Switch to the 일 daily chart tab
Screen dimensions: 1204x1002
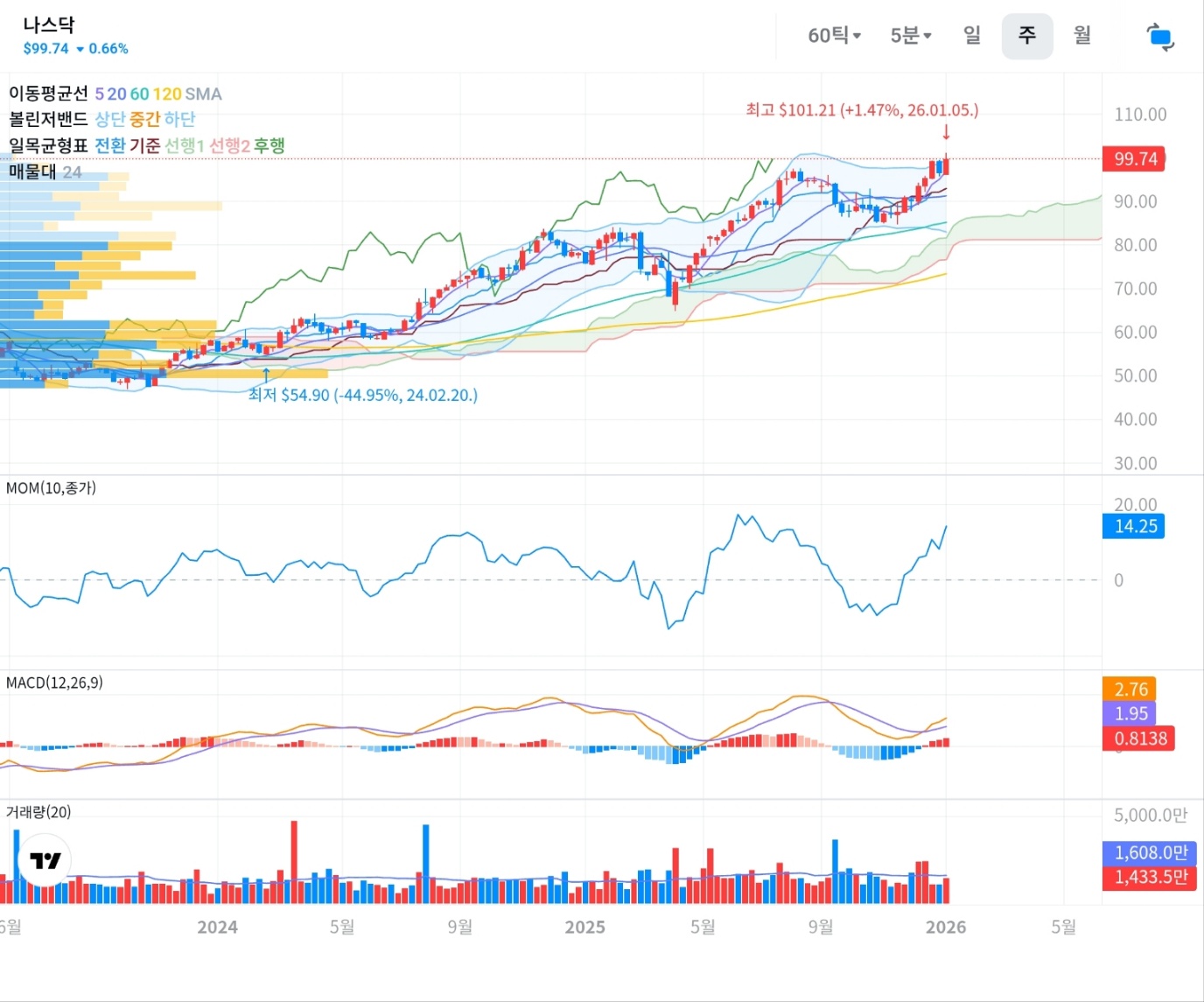click(x=971, y=36)
